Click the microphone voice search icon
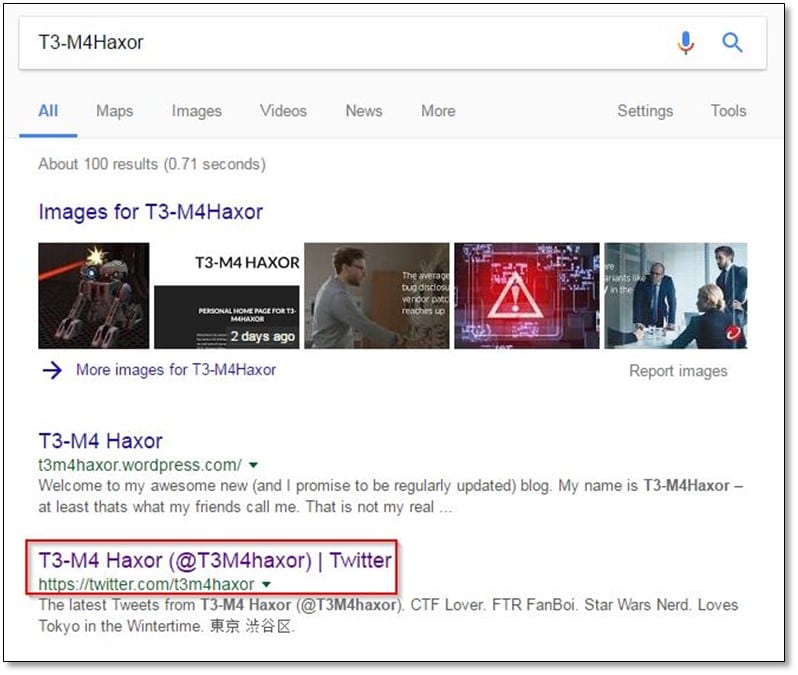 click(x=685, y=43)
